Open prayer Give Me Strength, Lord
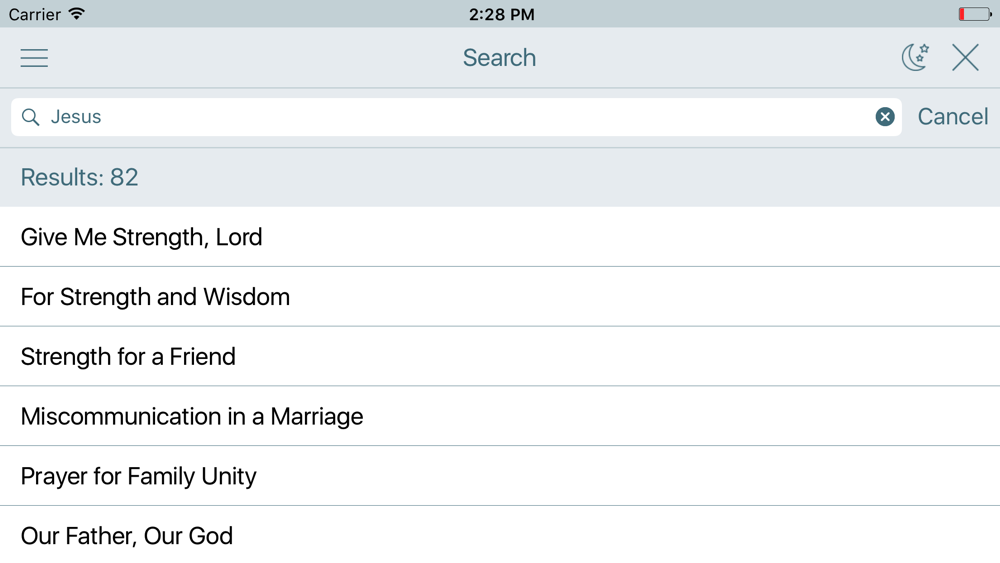 [x=500, y=237]
